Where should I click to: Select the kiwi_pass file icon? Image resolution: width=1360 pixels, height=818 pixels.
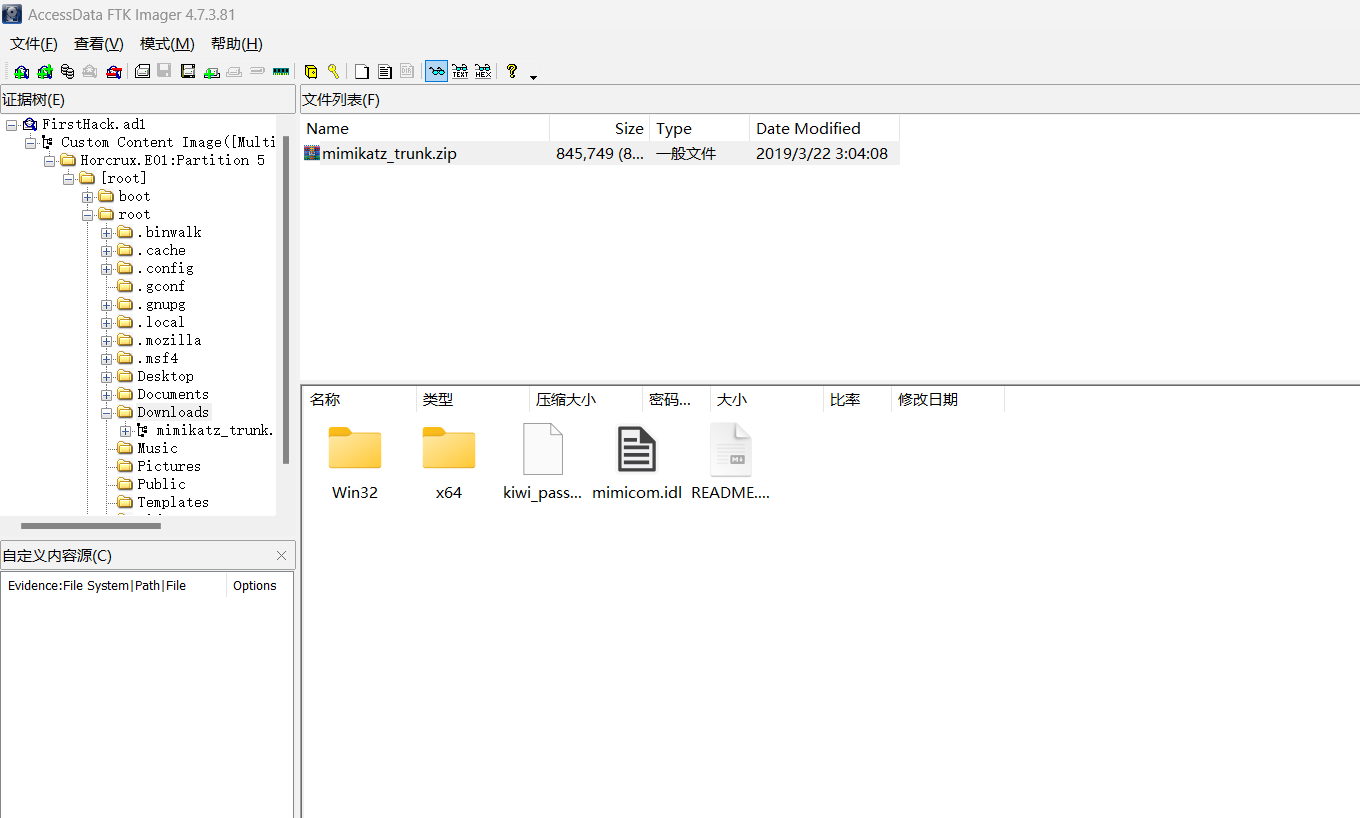[x=543, y=448]
